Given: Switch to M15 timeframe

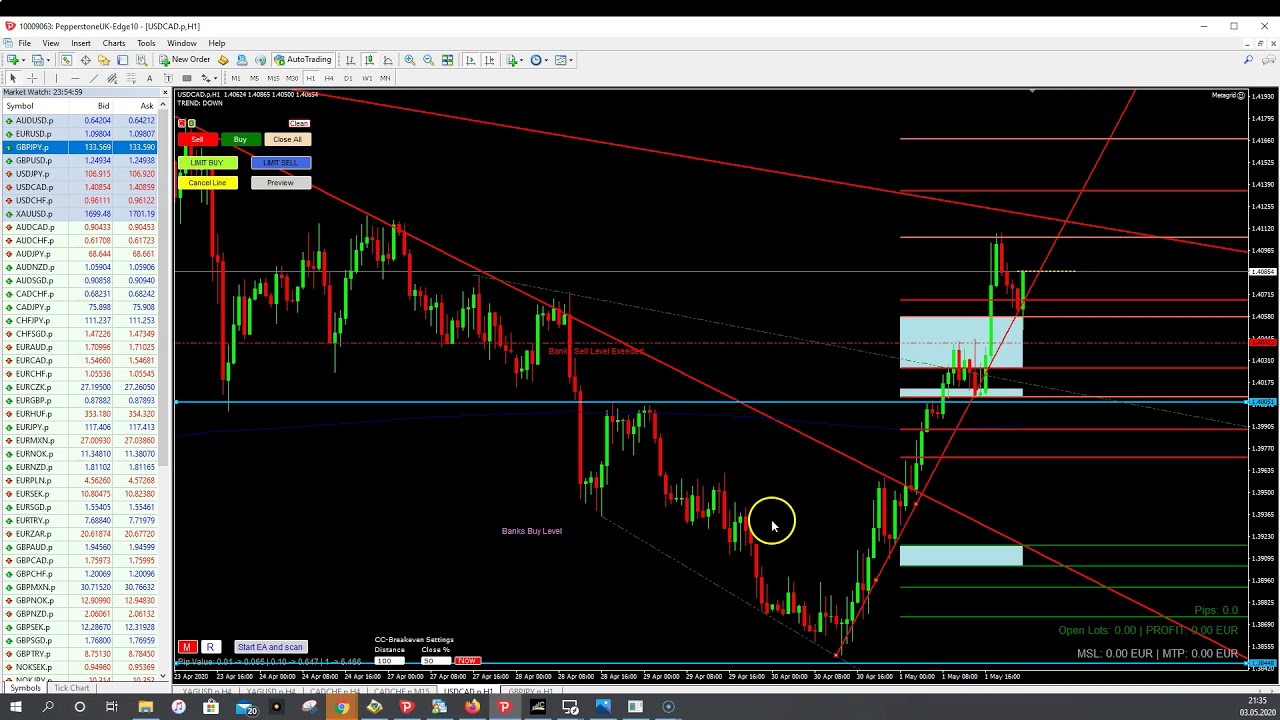Looking at the screenshot, I should pos(273,78).
